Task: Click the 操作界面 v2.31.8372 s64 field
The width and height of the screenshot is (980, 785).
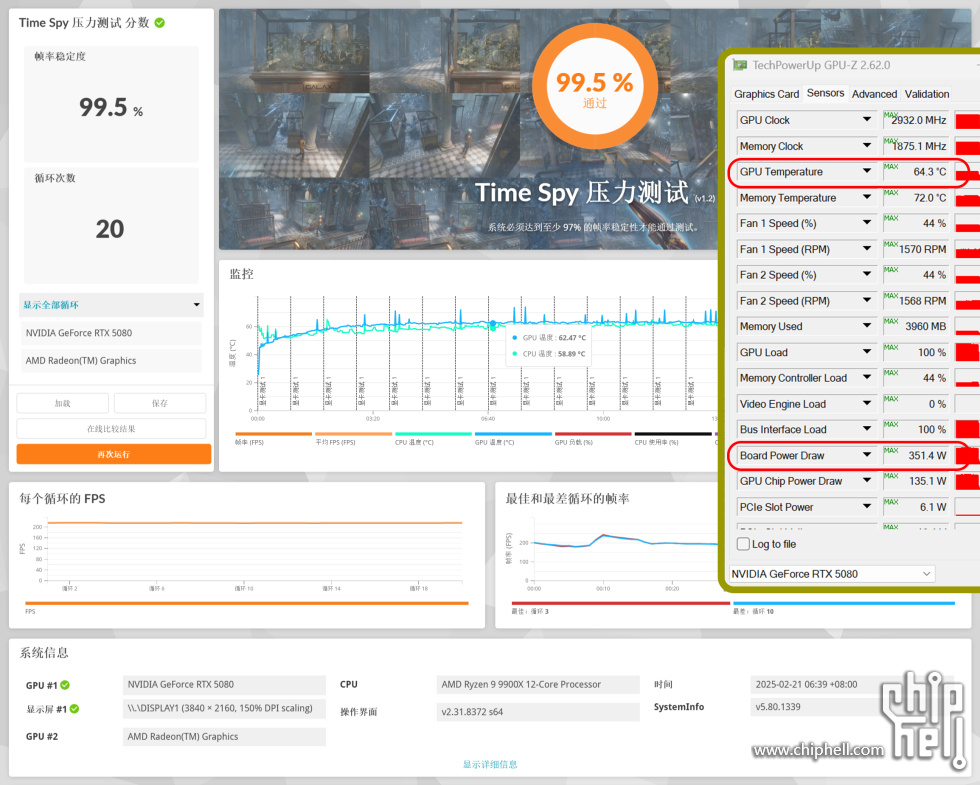Action: tap(538, 712)
